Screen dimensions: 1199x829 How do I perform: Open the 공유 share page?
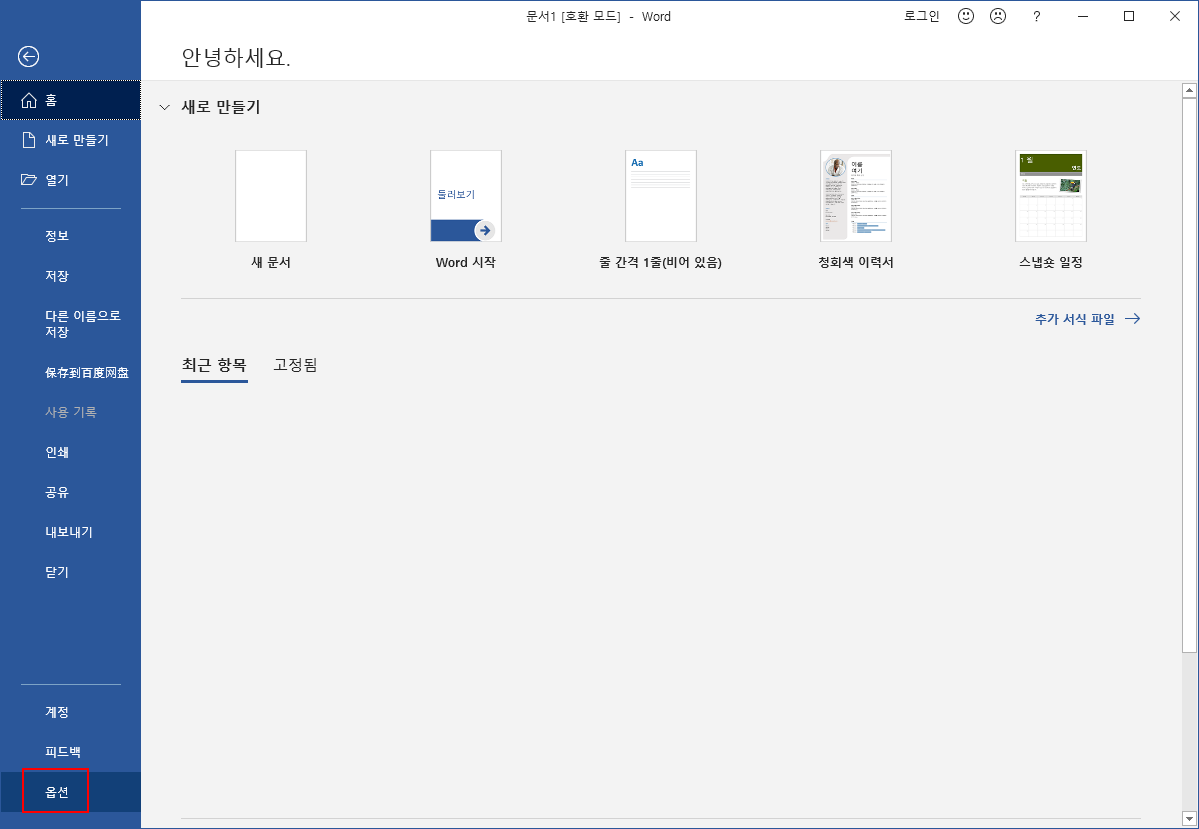coord(70,492)
